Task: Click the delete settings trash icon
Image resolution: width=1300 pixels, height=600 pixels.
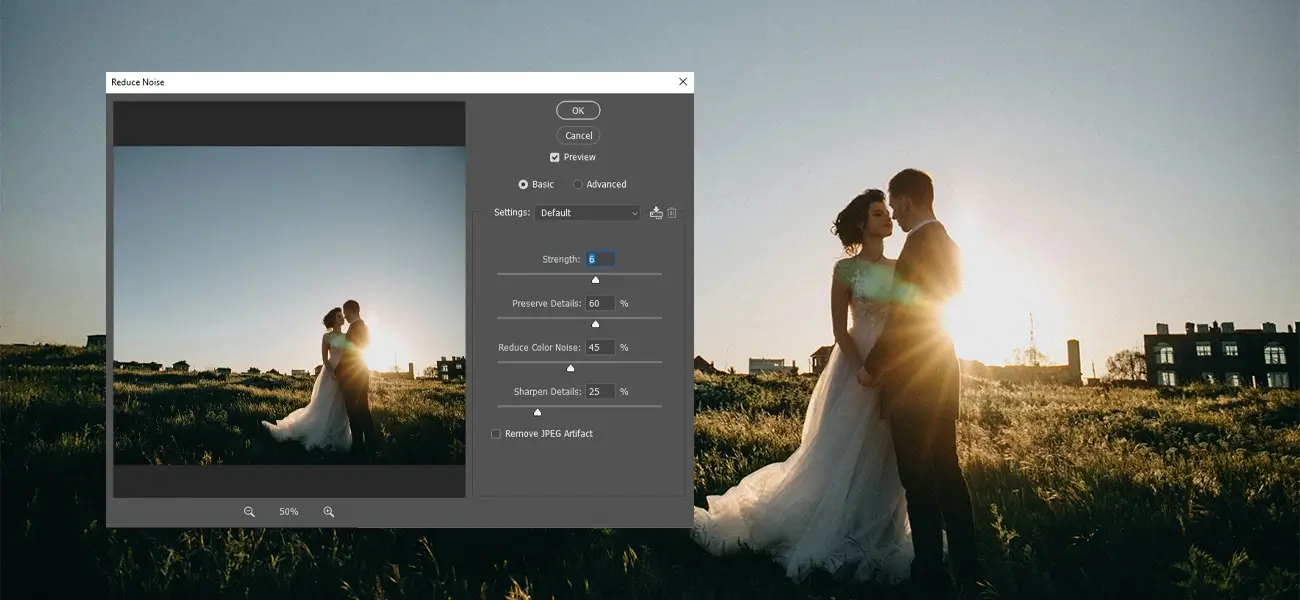Action: tap(672, 213)
